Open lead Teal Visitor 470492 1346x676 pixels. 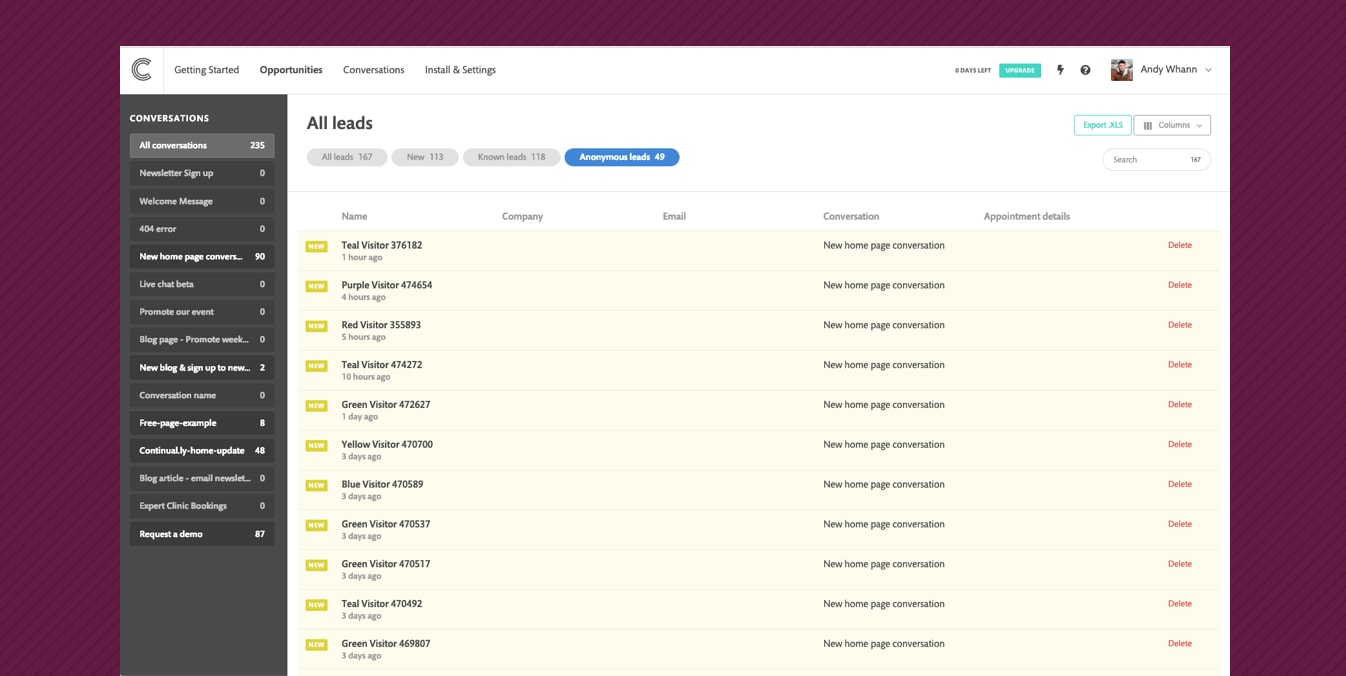(382, 604)
